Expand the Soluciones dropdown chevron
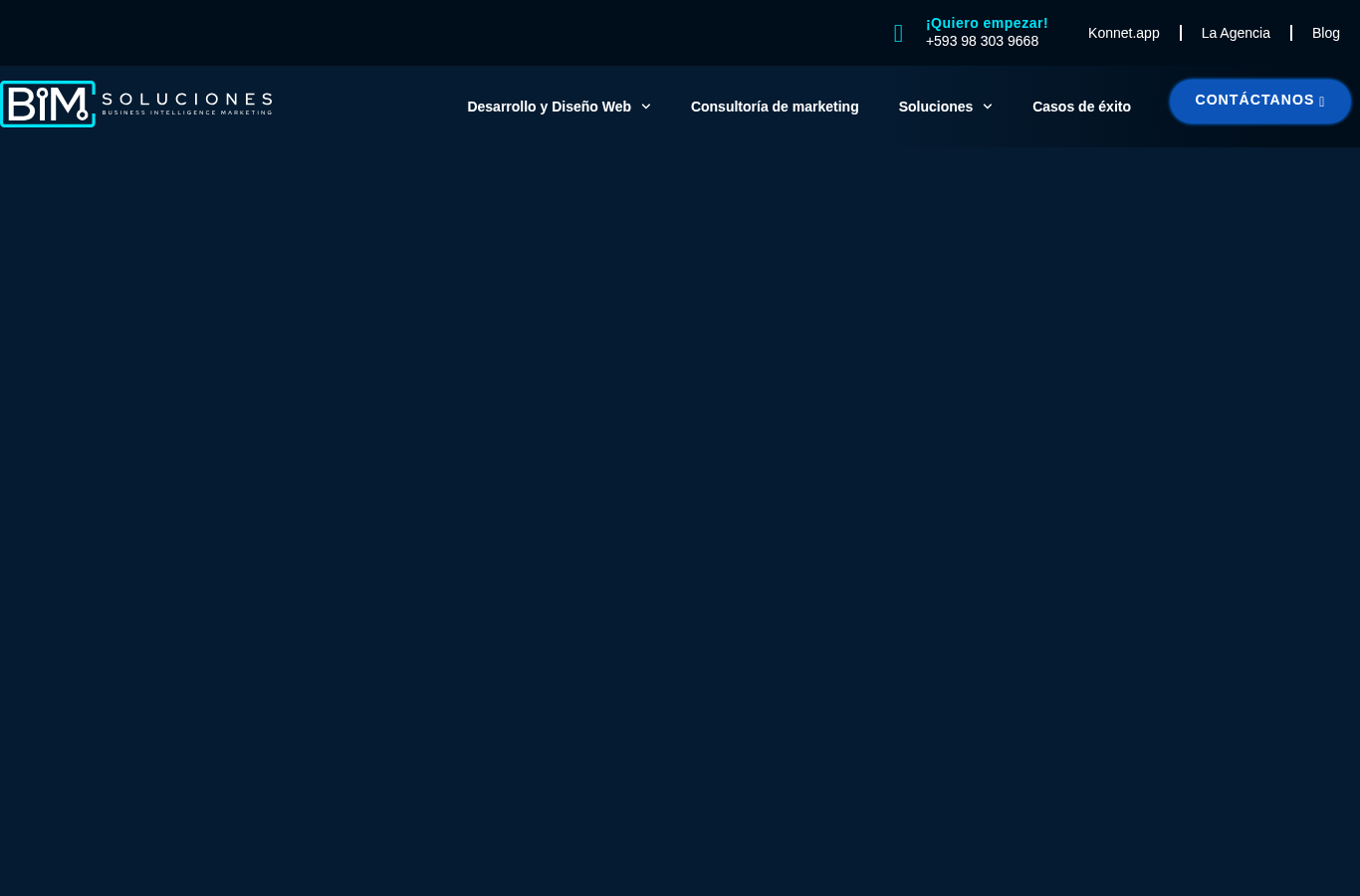The width and height of the screenshot is (1360, 896). click(x=988, y=107)
